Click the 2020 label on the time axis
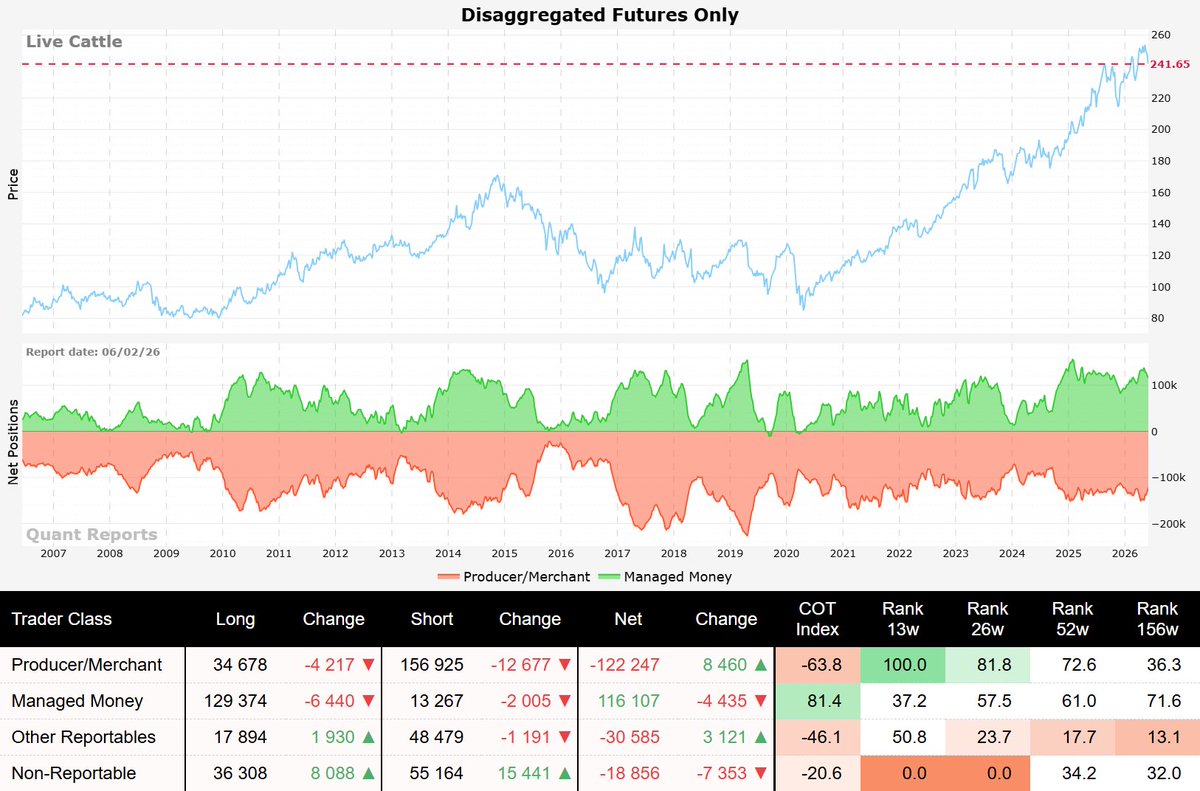The image size is (1200, 791). (786, 553)
